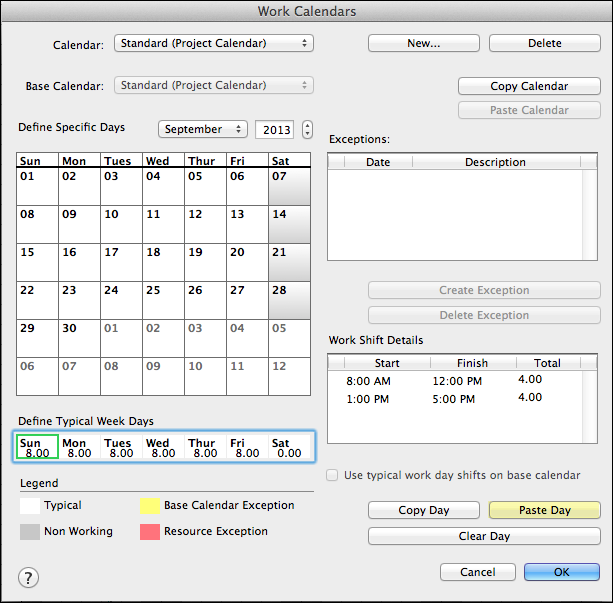613x603 pixels.
Task: Enable use typical work day shifts checkbox
Action: tap(334, 475)
